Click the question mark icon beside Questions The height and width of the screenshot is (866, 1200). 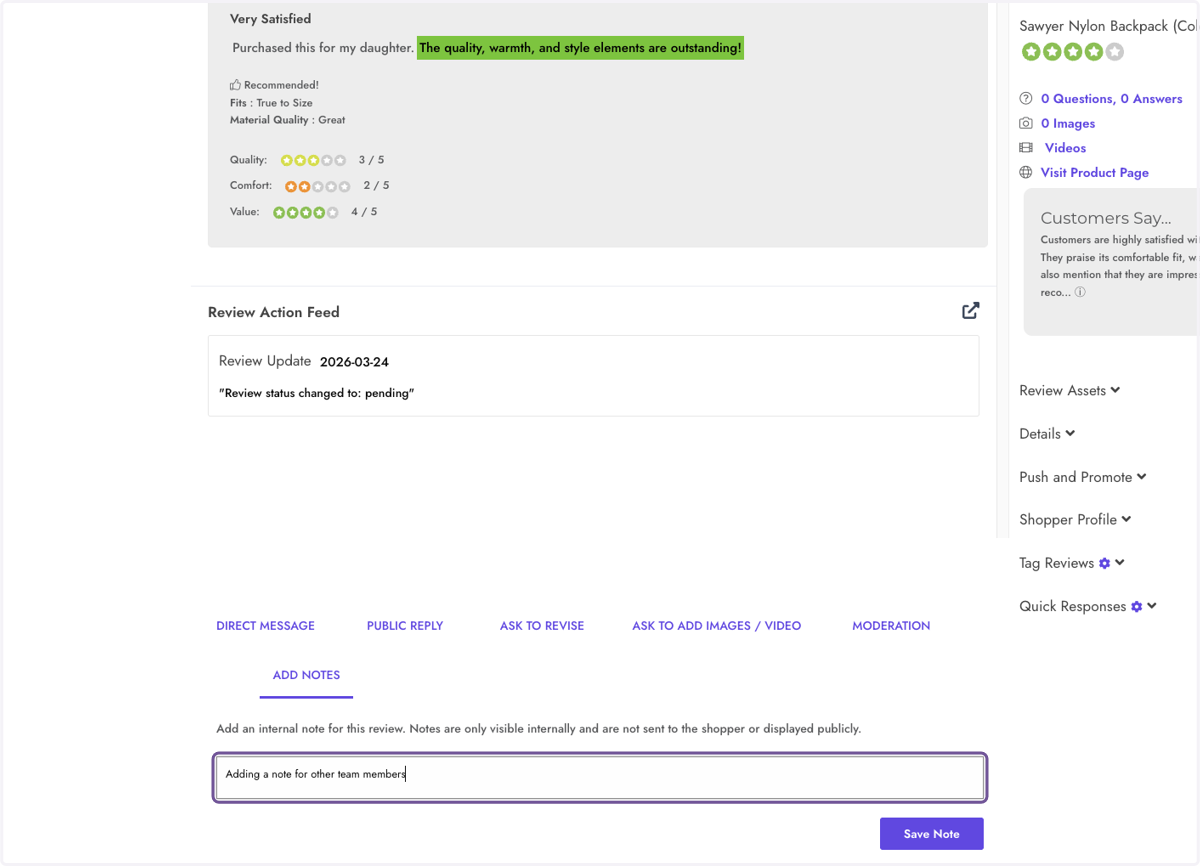click(x=1026, y=99)
